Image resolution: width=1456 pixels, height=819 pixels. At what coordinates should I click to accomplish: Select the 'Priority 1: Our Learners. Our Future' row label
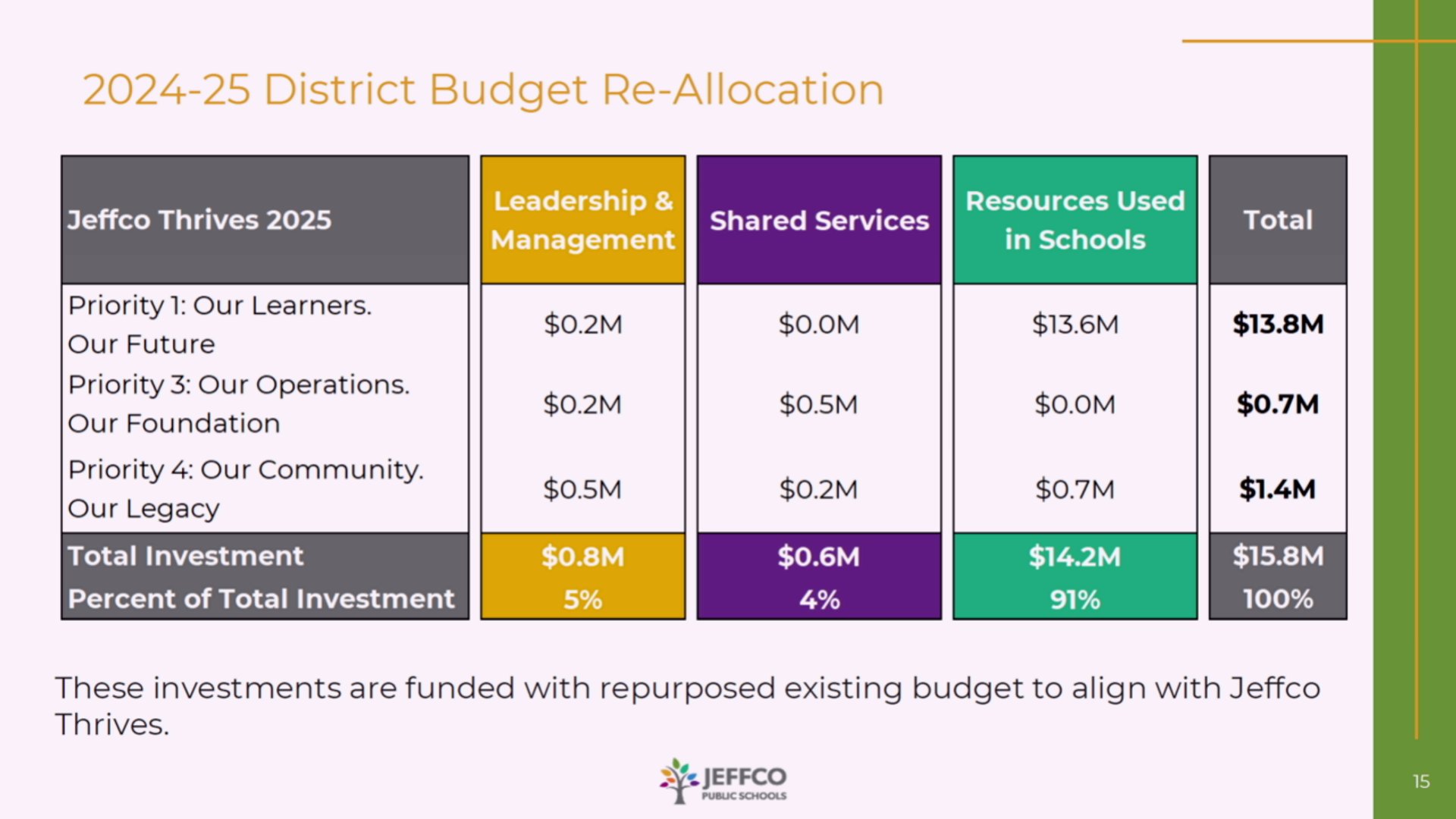pyautogui.click(x=220, y=325)
